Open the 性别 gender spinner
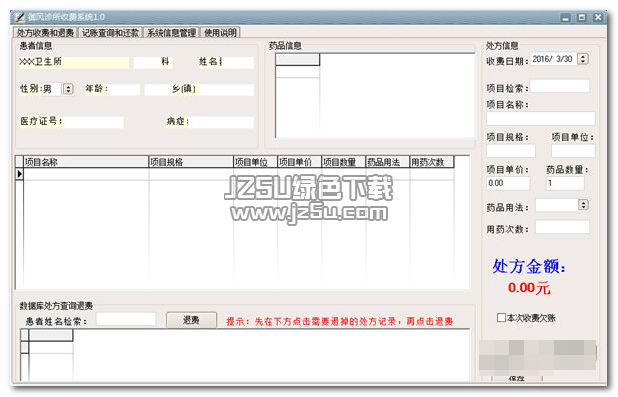The height and width of the screenshot is (397, 618). coord(68,89)
